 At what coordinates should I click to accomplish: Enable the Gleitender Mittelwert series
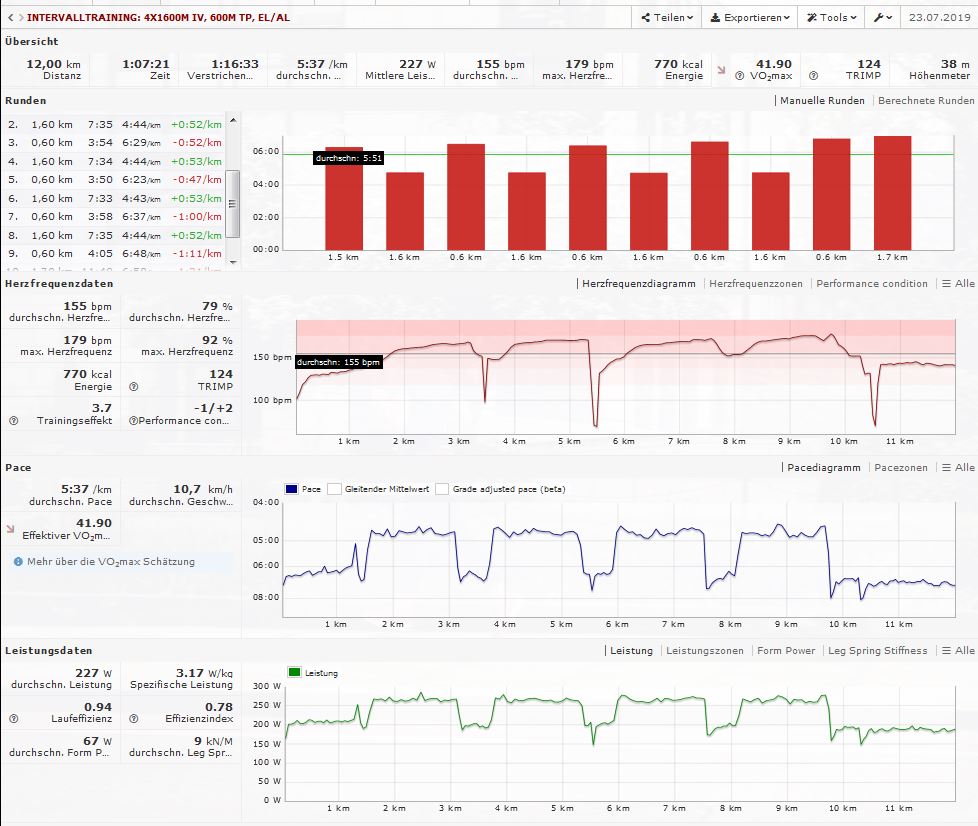click(335, 489)
